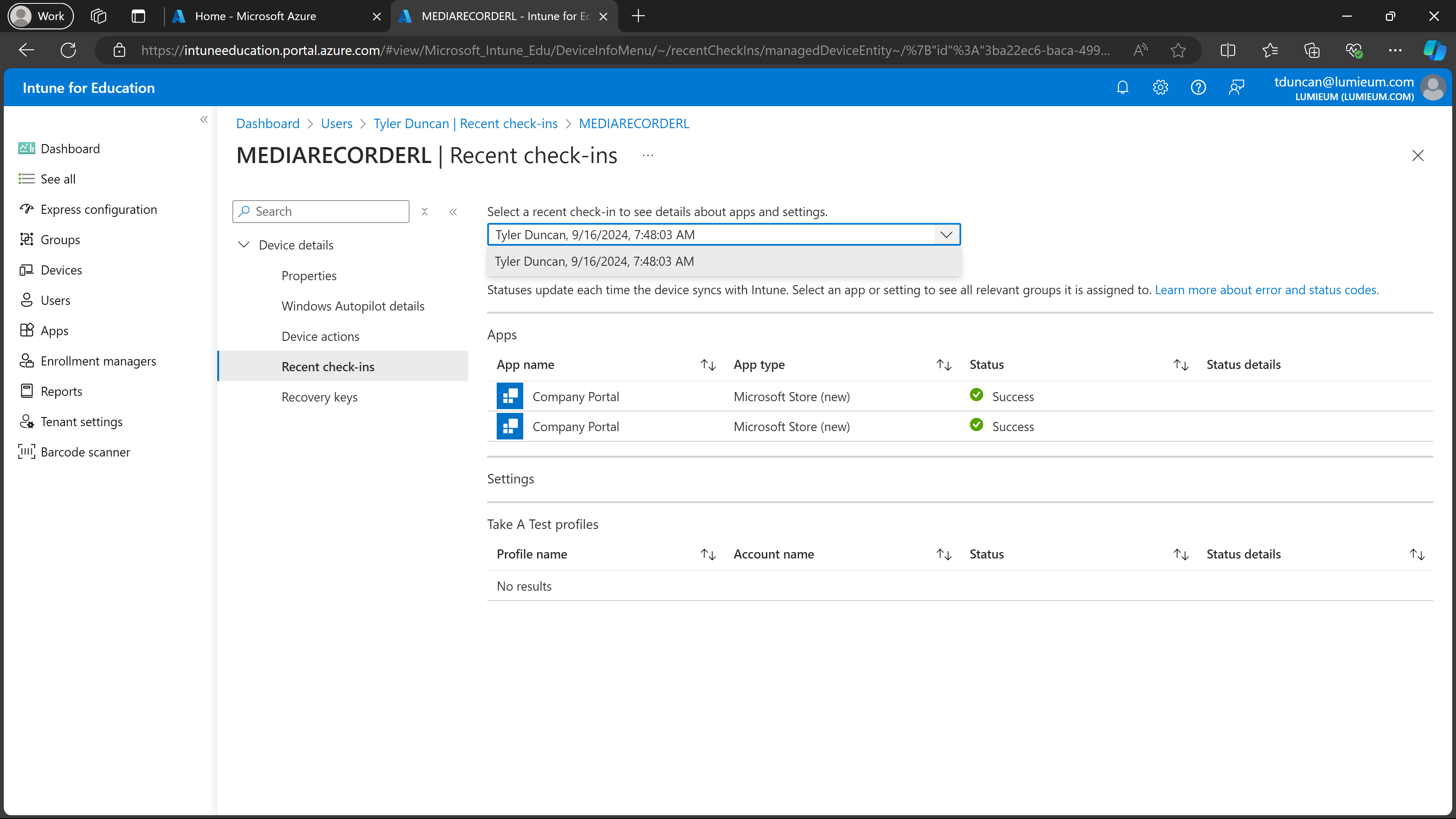Open Dashboard in left navigation
Viewport: 1456px width, 819px height.
[70, 149]
